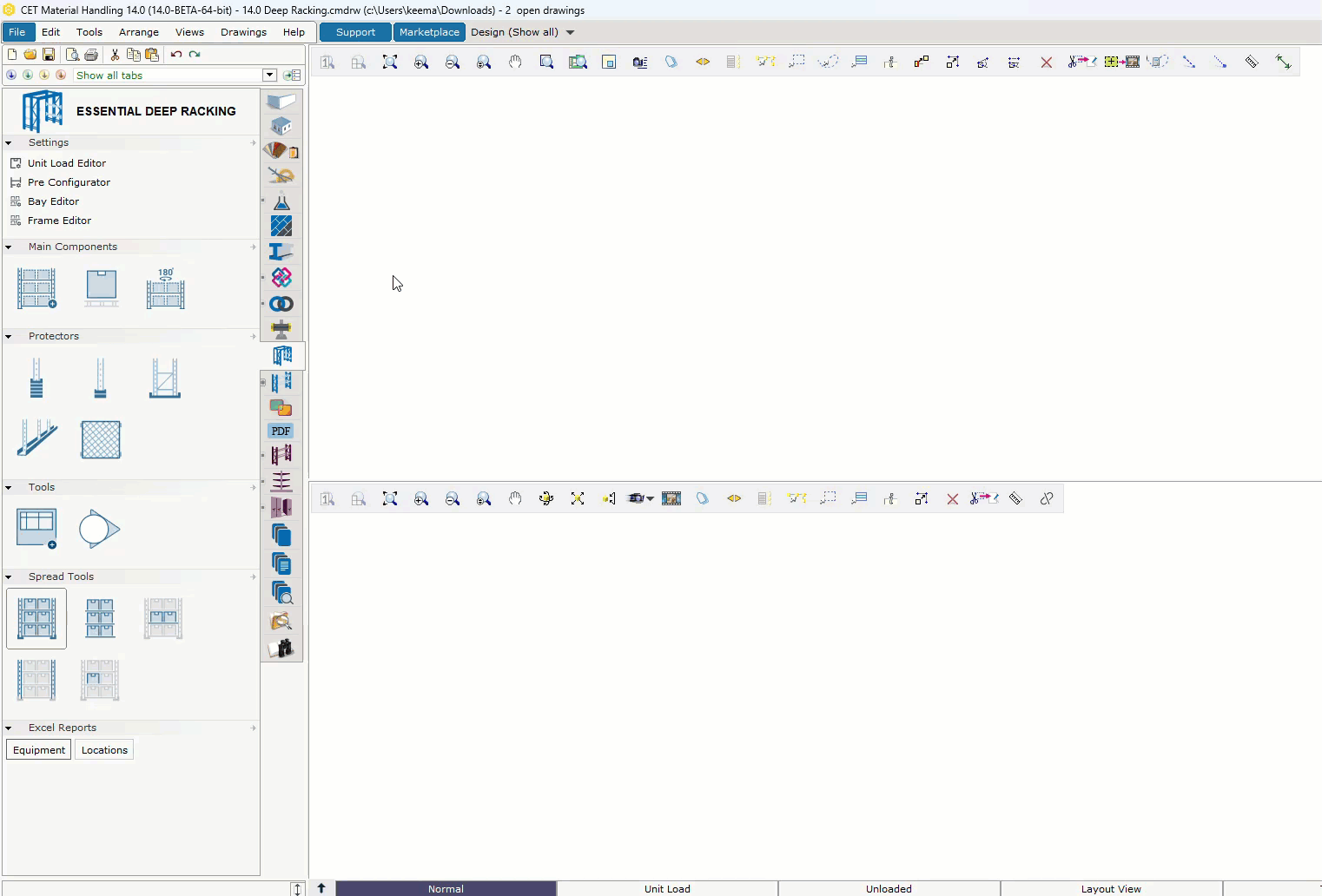Collapse the Settings section
Viewport: 1322px width, 896px height.
click(9, 142)
